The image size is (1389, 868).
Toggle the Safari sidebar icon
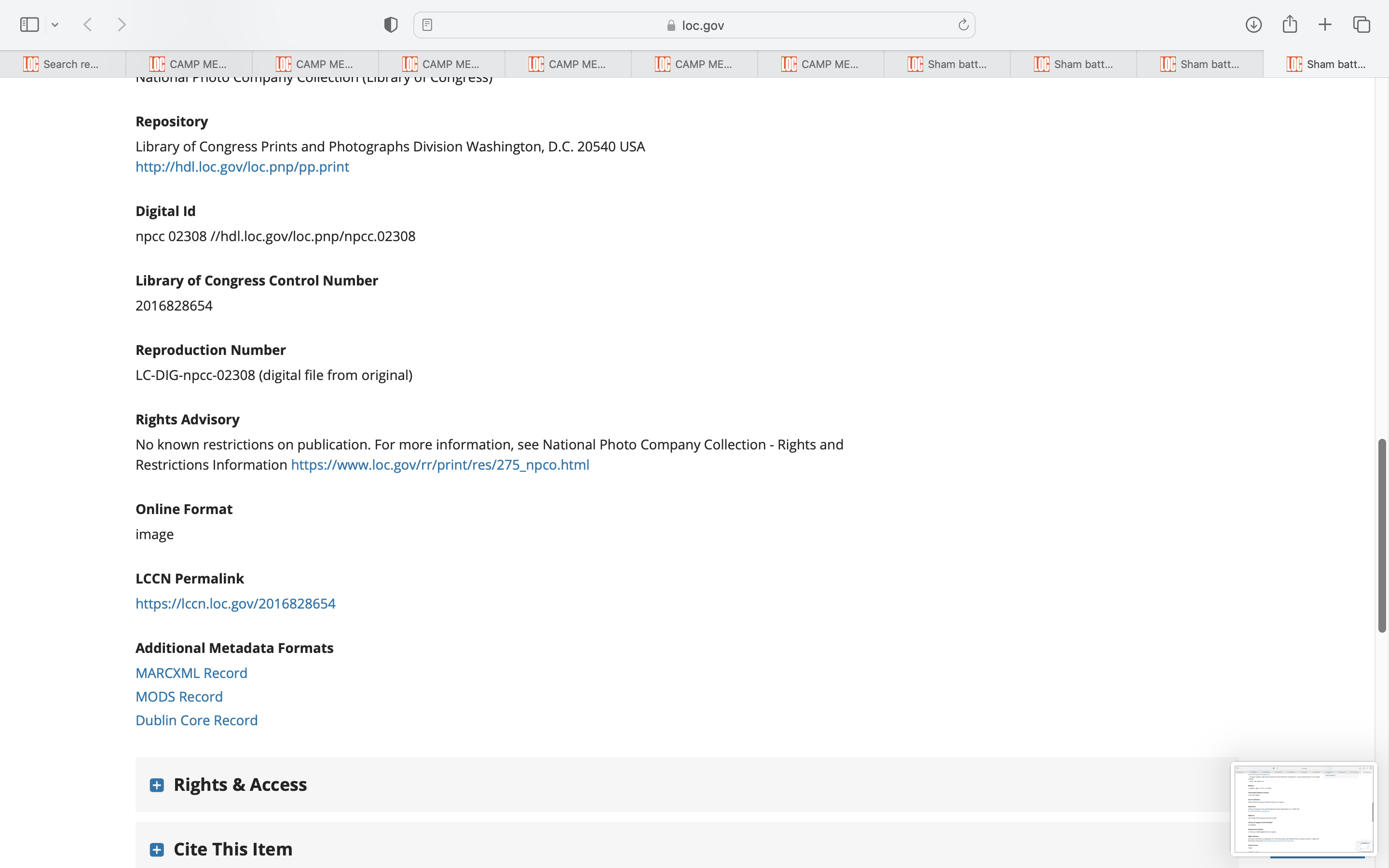tap(29, 25)
